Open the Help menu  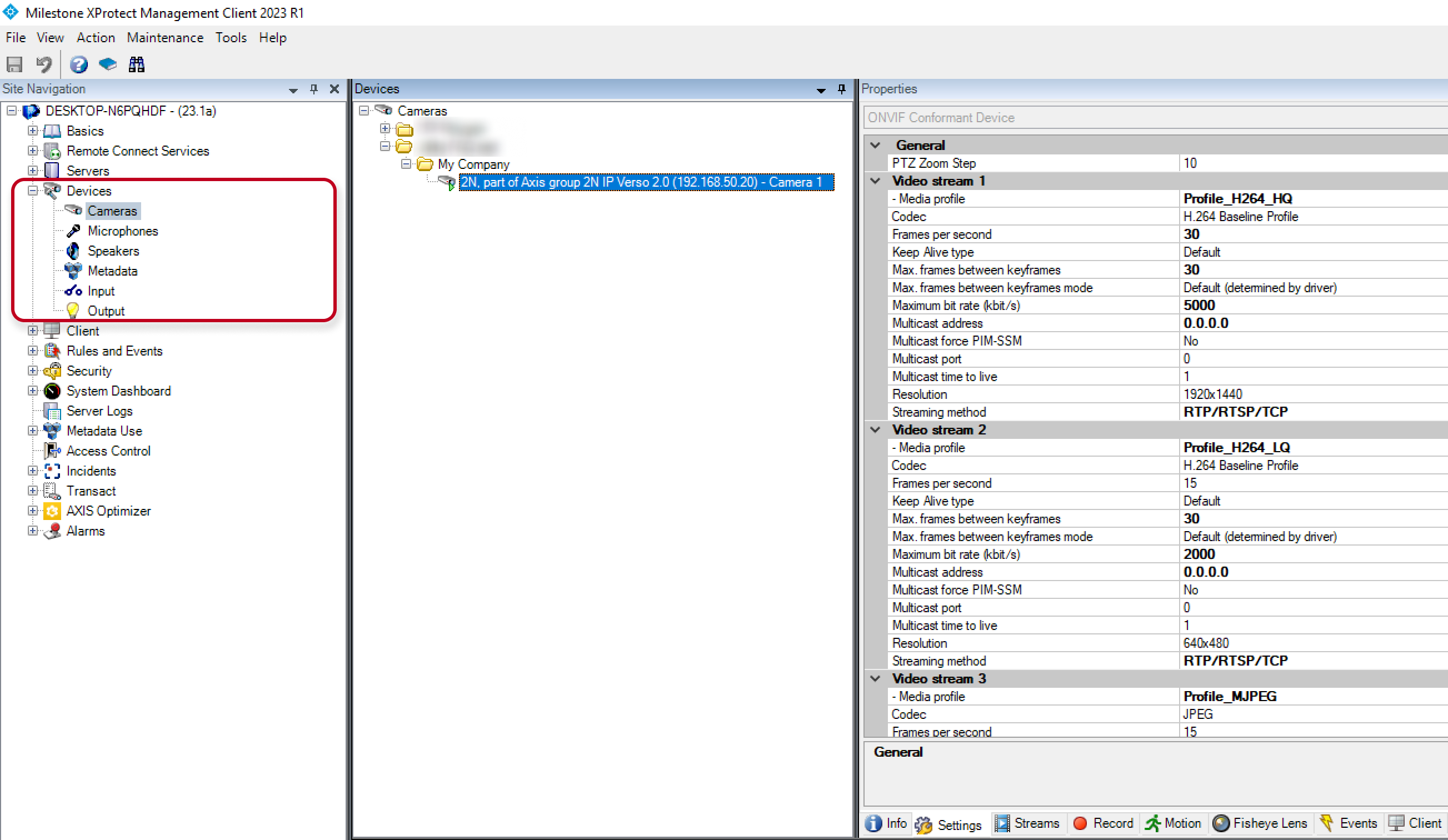(x=272, y=38)
